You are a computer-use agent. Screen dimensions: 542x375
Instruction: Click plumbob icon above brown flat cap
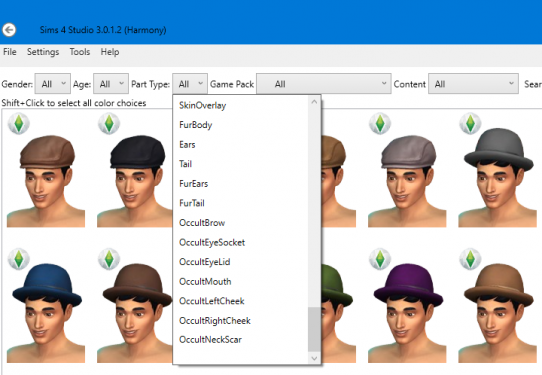19,123
